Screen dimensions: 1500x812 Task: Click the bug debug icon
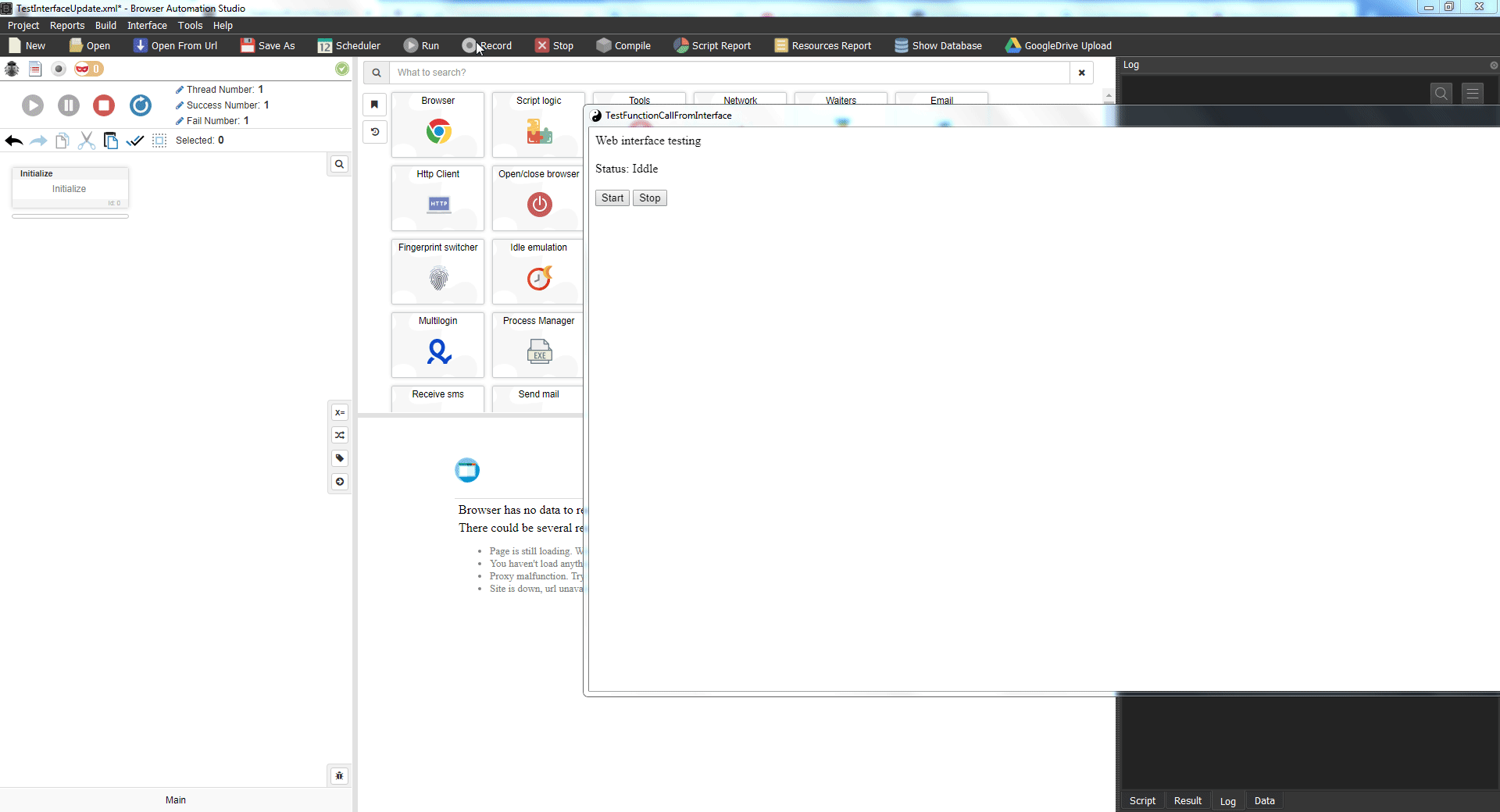tap(12, 69)
